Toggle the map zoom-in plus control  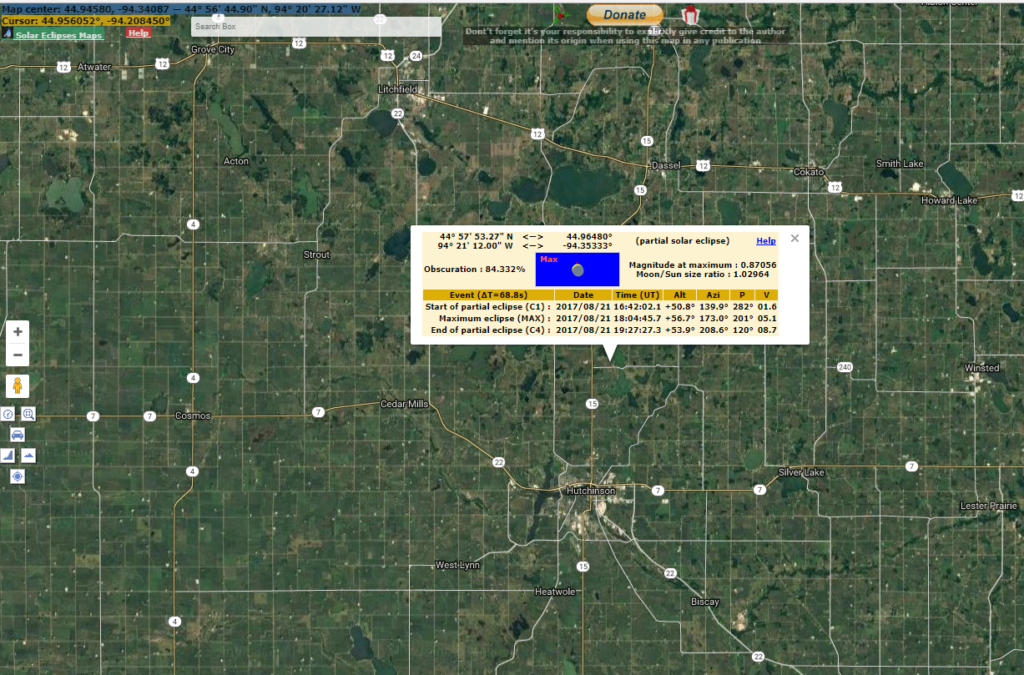(16, 331)
